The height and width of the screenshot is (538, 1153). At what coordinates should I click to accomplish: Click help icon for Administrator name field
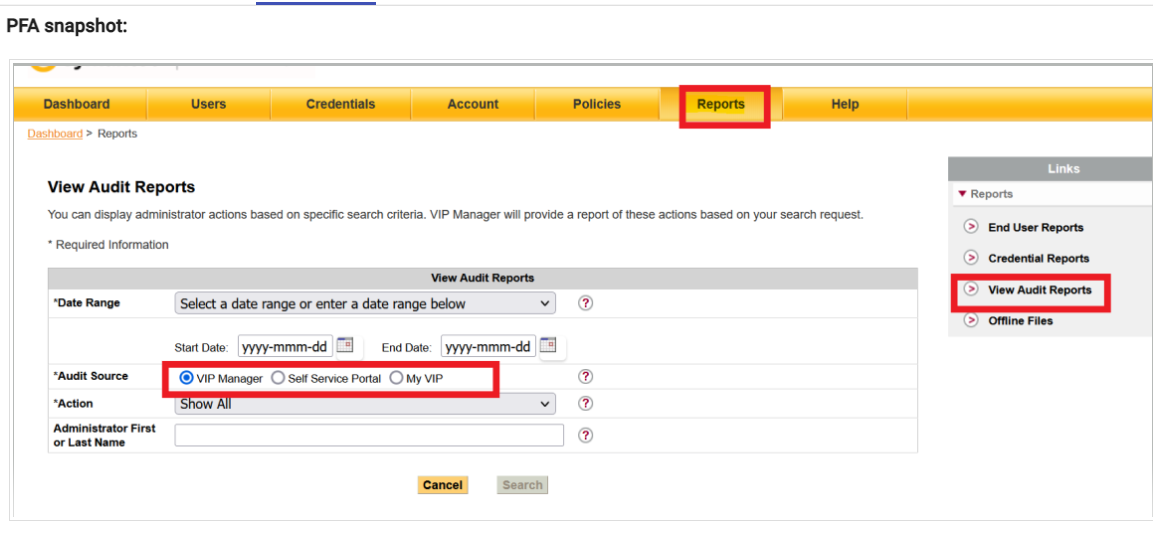(x=586, y=435)
